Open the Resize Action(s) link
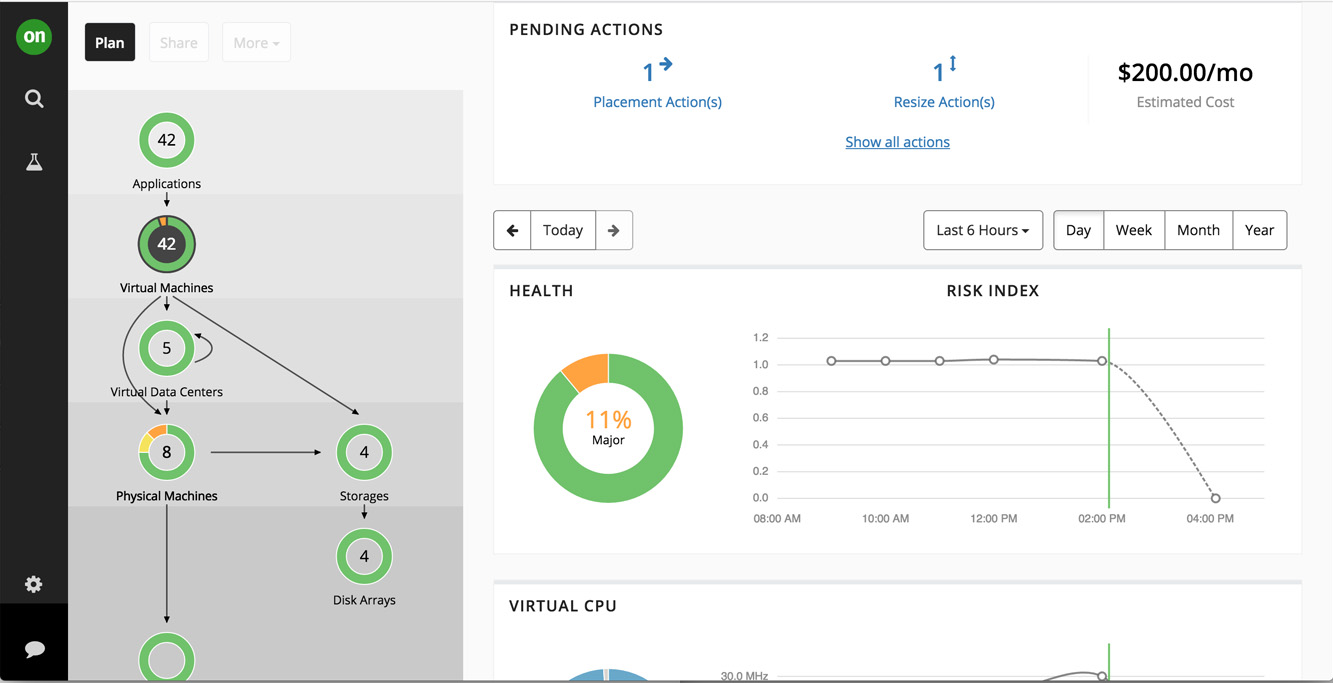The image size is (1333, 683). (x=944, y=102)
